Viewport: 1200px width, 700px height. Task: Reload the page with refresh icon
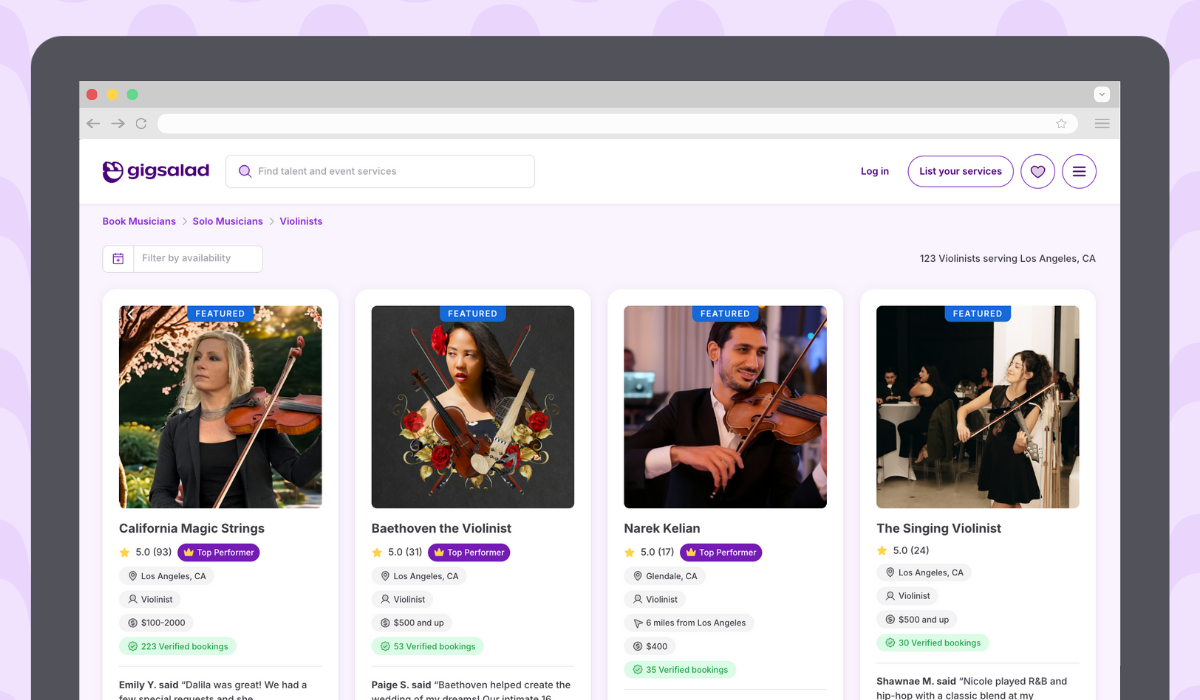141,124
